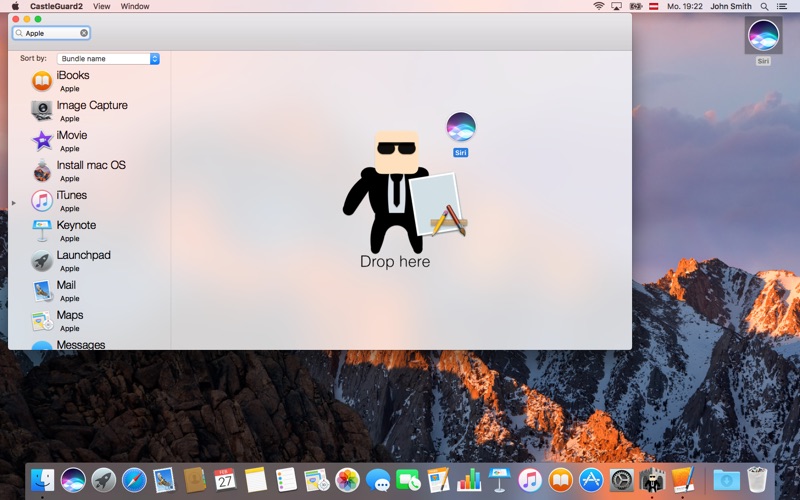800x500 pixels.
Task: Select the iMovie star icon in list
Action: tap(42, 141)
